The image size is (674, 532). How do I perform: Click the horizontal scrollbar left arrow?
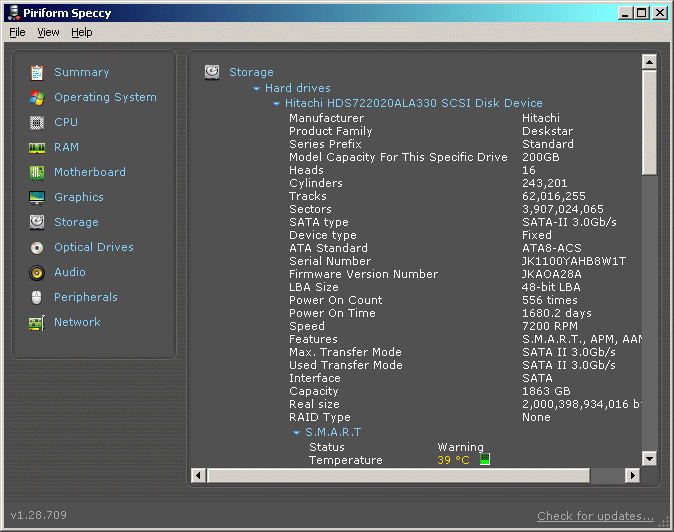198,475
